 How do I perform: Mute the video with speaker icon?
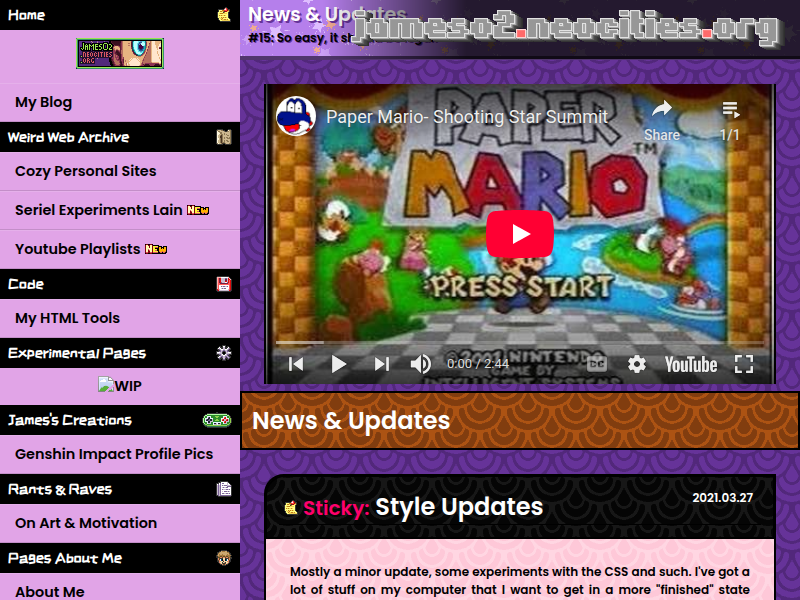[x=421, y=364]
